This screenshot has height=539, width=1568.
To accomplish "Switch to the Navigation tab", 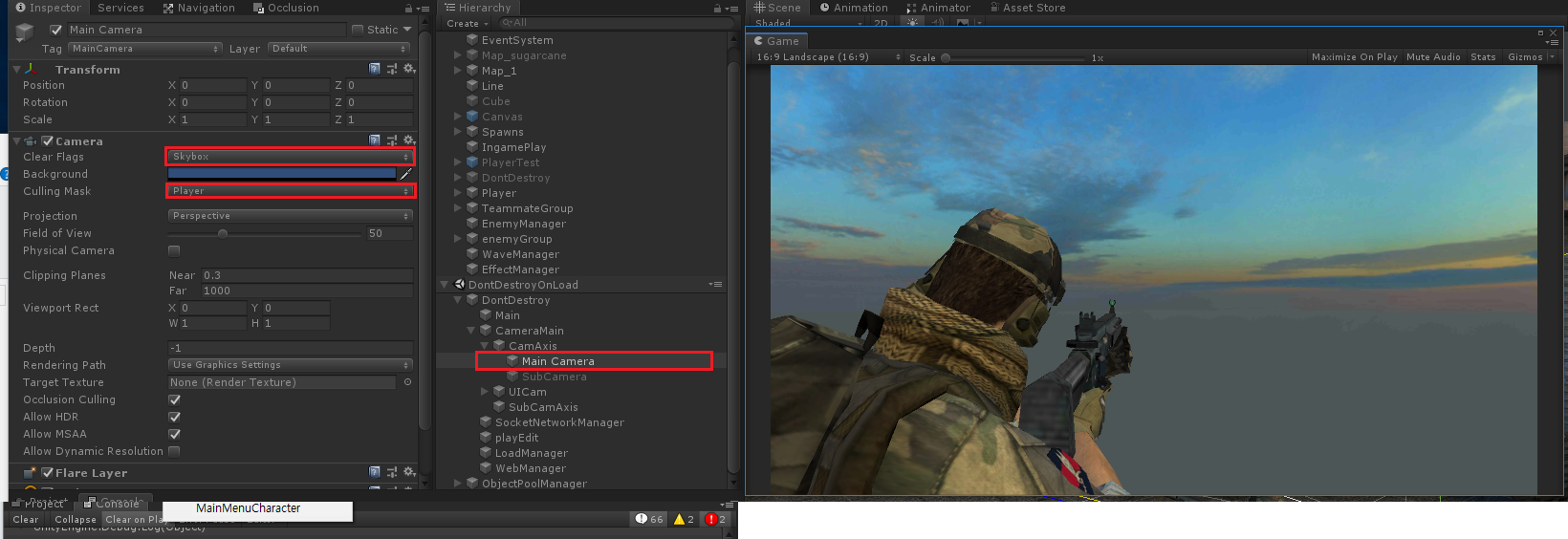I will tap(199, 8).
